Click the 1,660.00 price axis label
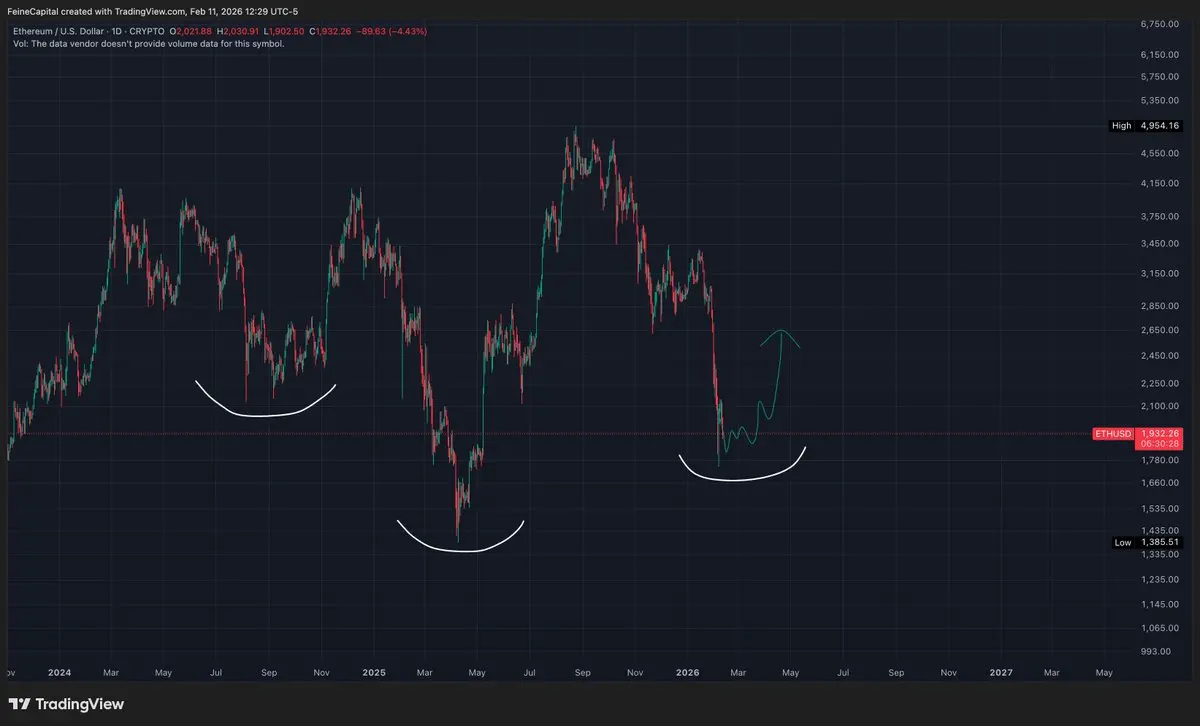Viewport: 1200px width, 726px height. (x=1160, y=483)
